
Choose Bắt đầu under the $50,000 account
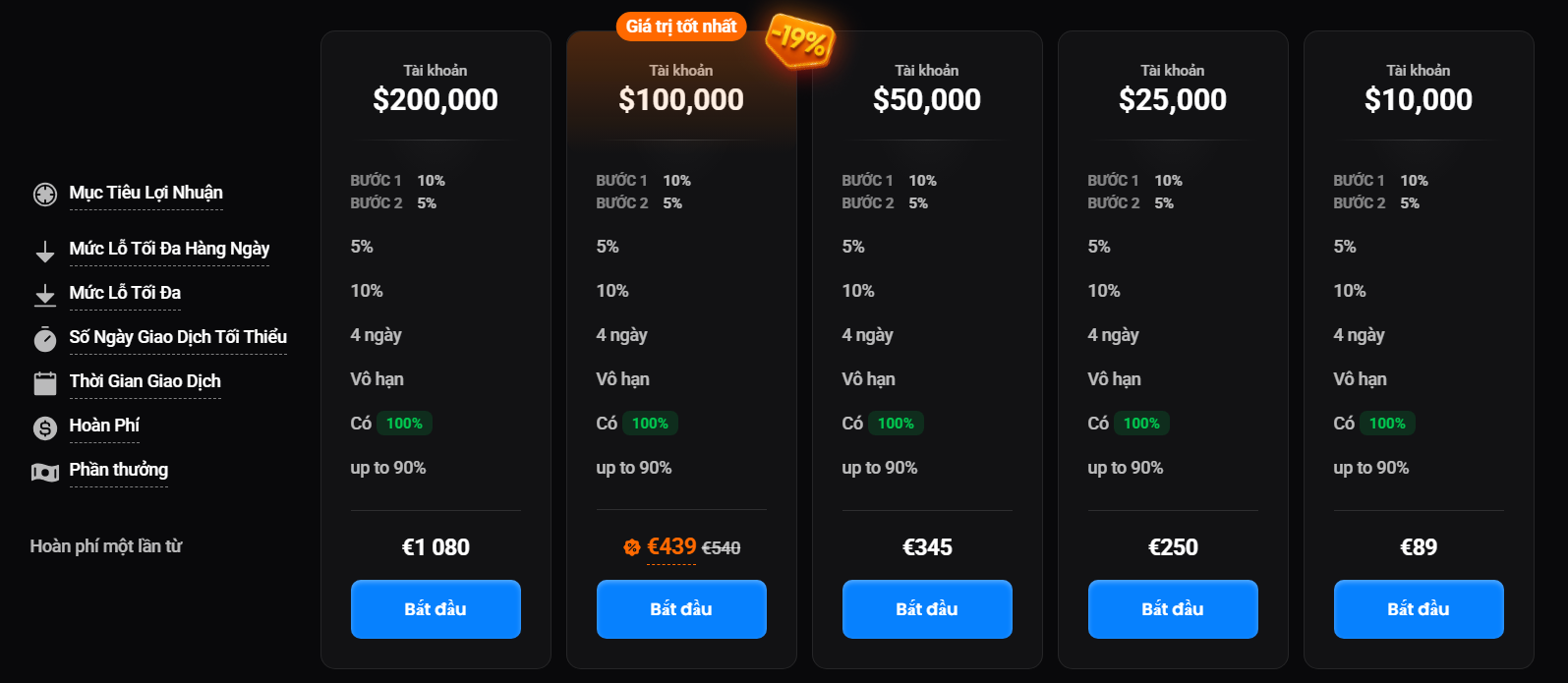(x=927, y=609)
